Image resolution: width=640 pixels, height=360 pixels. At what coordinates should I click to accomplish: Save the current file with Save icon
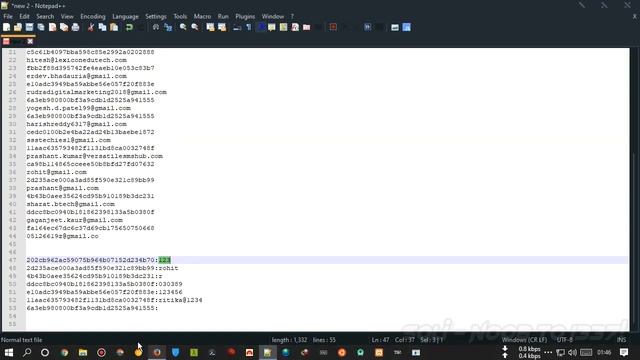pos(29,27)
